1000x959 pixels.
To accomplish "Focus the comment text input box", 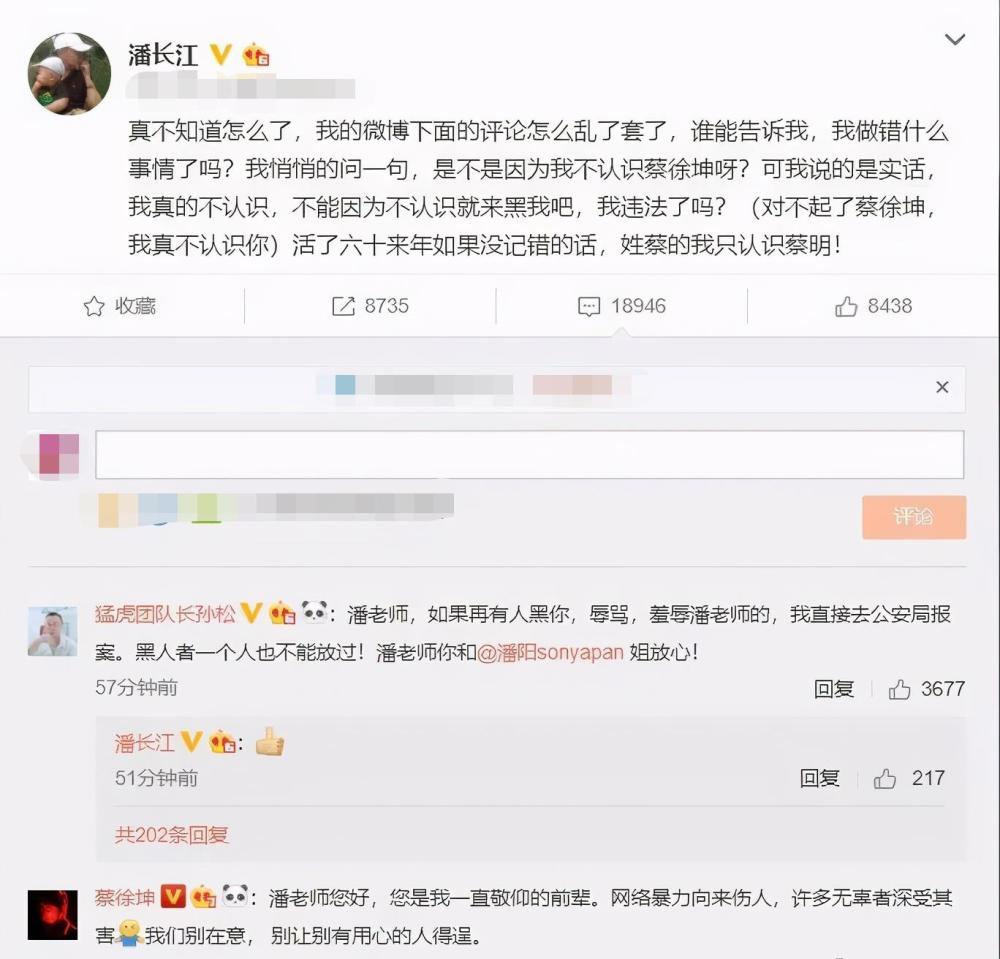I will click(x=529, y=455).
